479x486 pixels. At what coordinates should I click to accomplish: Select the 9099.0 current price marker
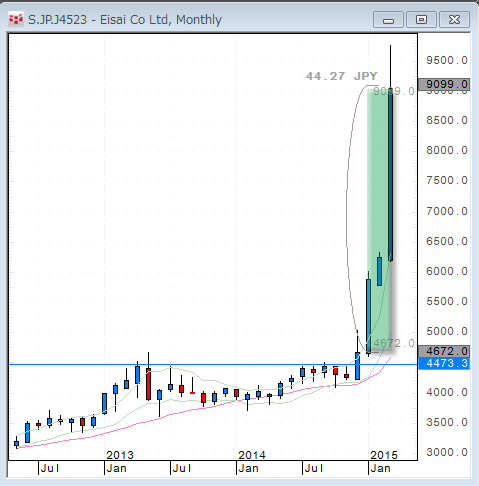pos(444,84)
